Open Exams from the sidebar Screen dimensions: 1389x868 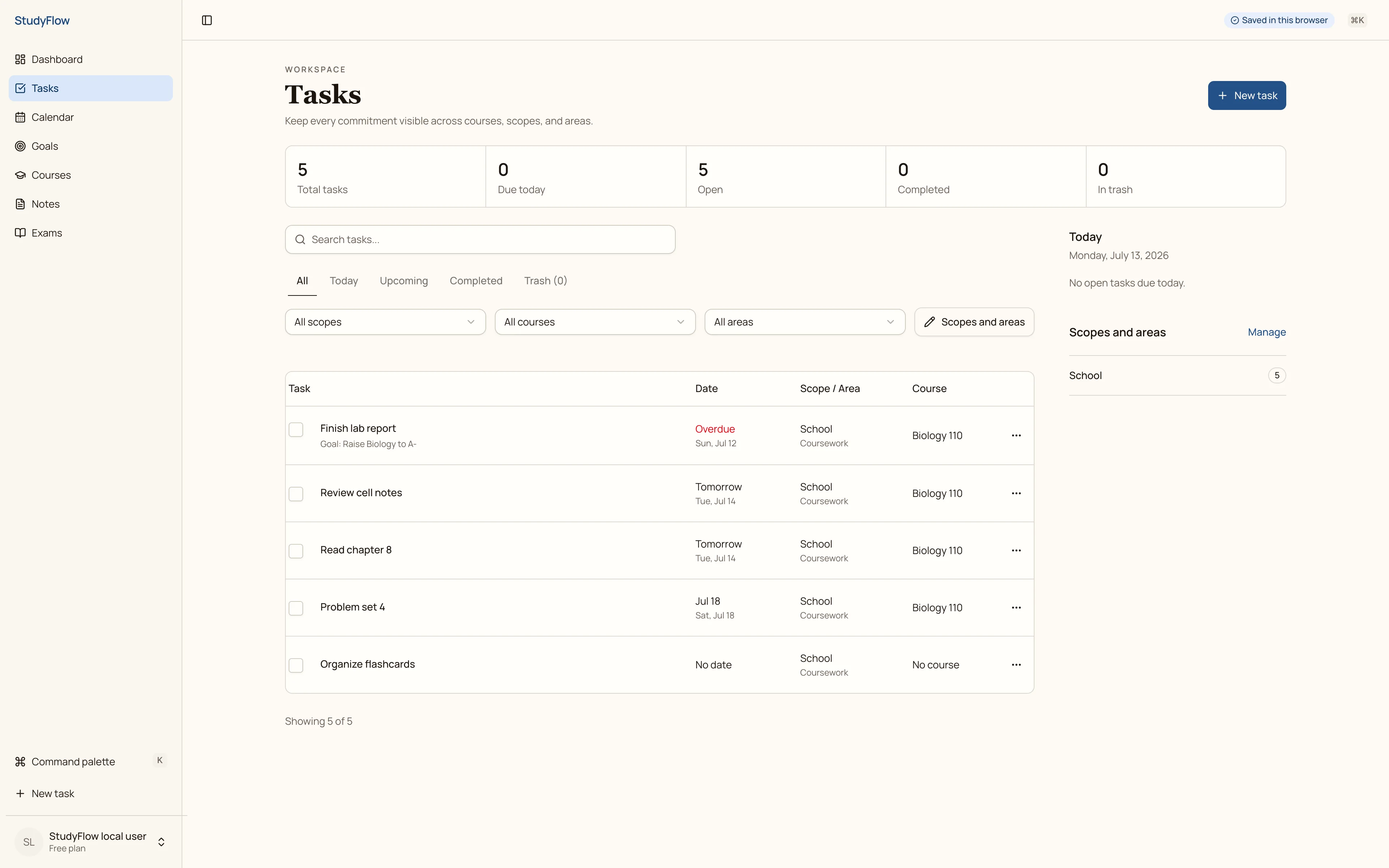pos(91,233)
